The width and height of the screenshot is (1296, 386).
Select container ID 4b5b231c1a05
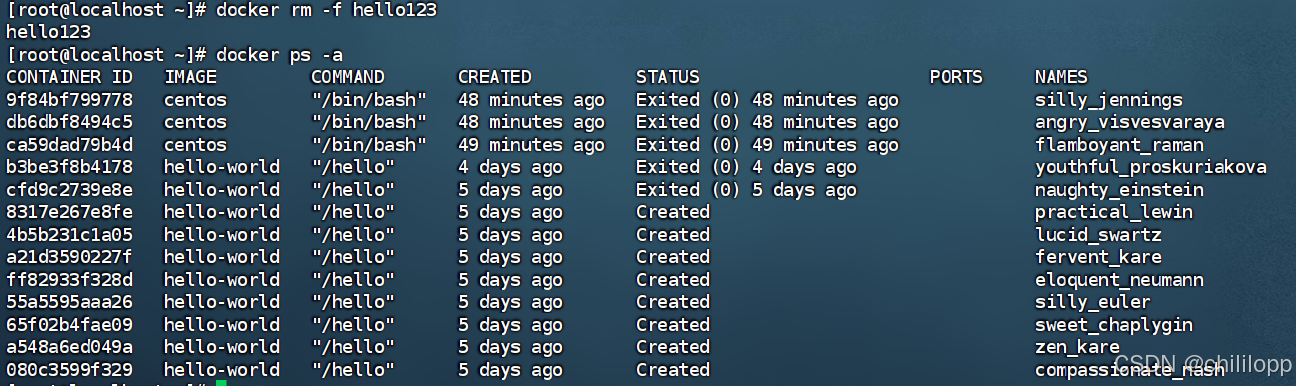(69, 235)
